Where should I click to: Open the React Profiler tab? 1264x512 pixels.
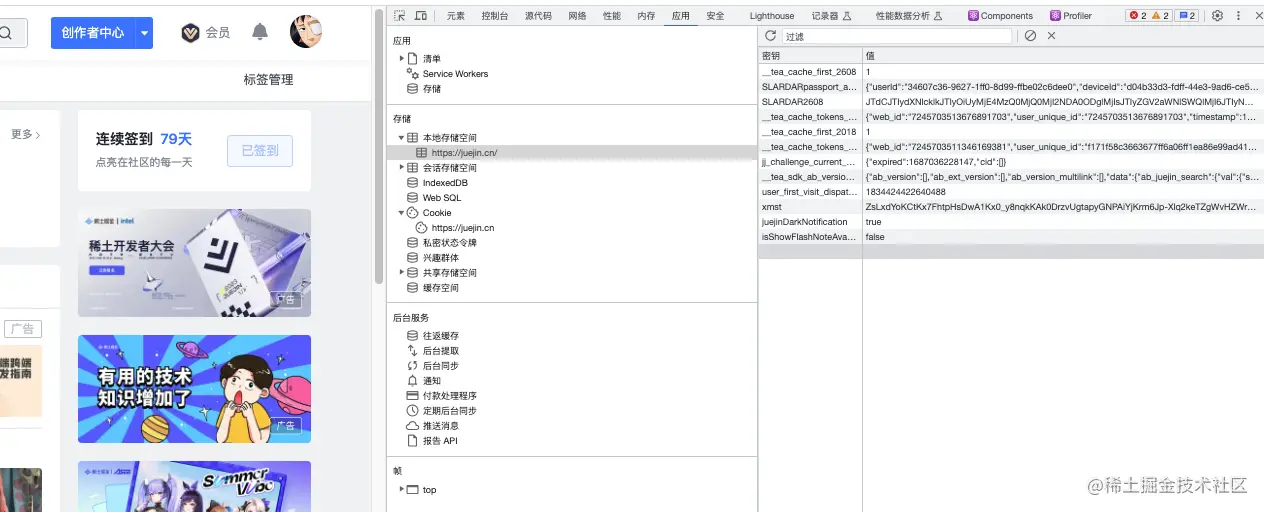pyautogui.click(x=1071, y=16)
